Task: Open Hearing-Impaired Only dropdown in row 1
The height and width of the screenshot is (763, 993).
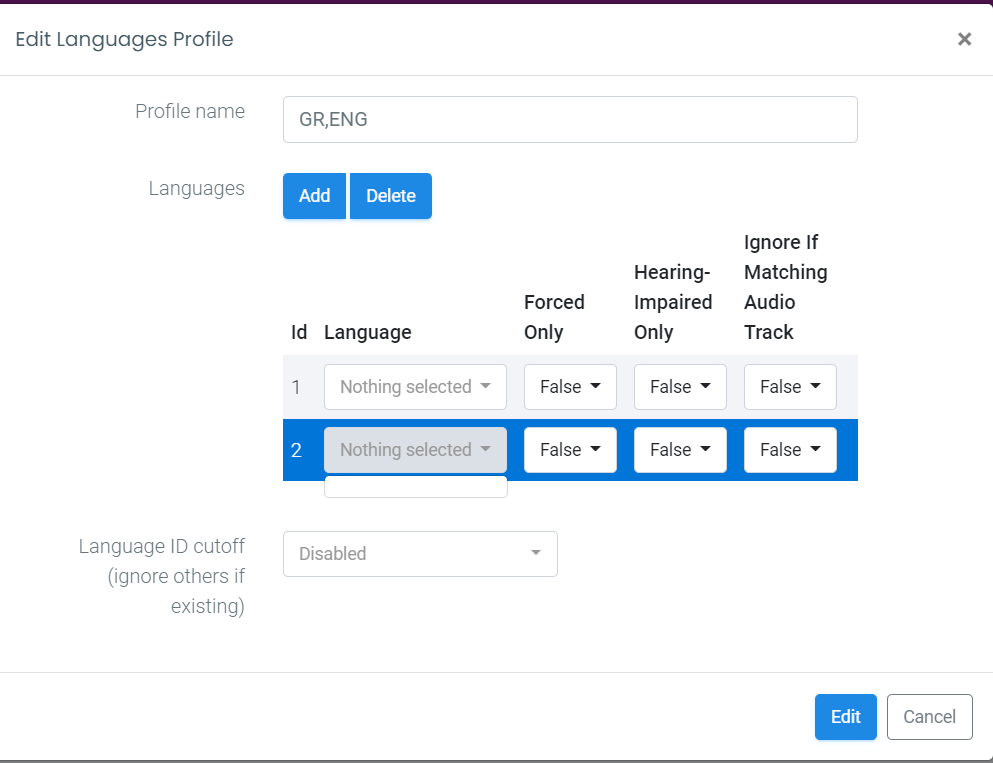Action: pyautogui.click(x=680, y=387)
